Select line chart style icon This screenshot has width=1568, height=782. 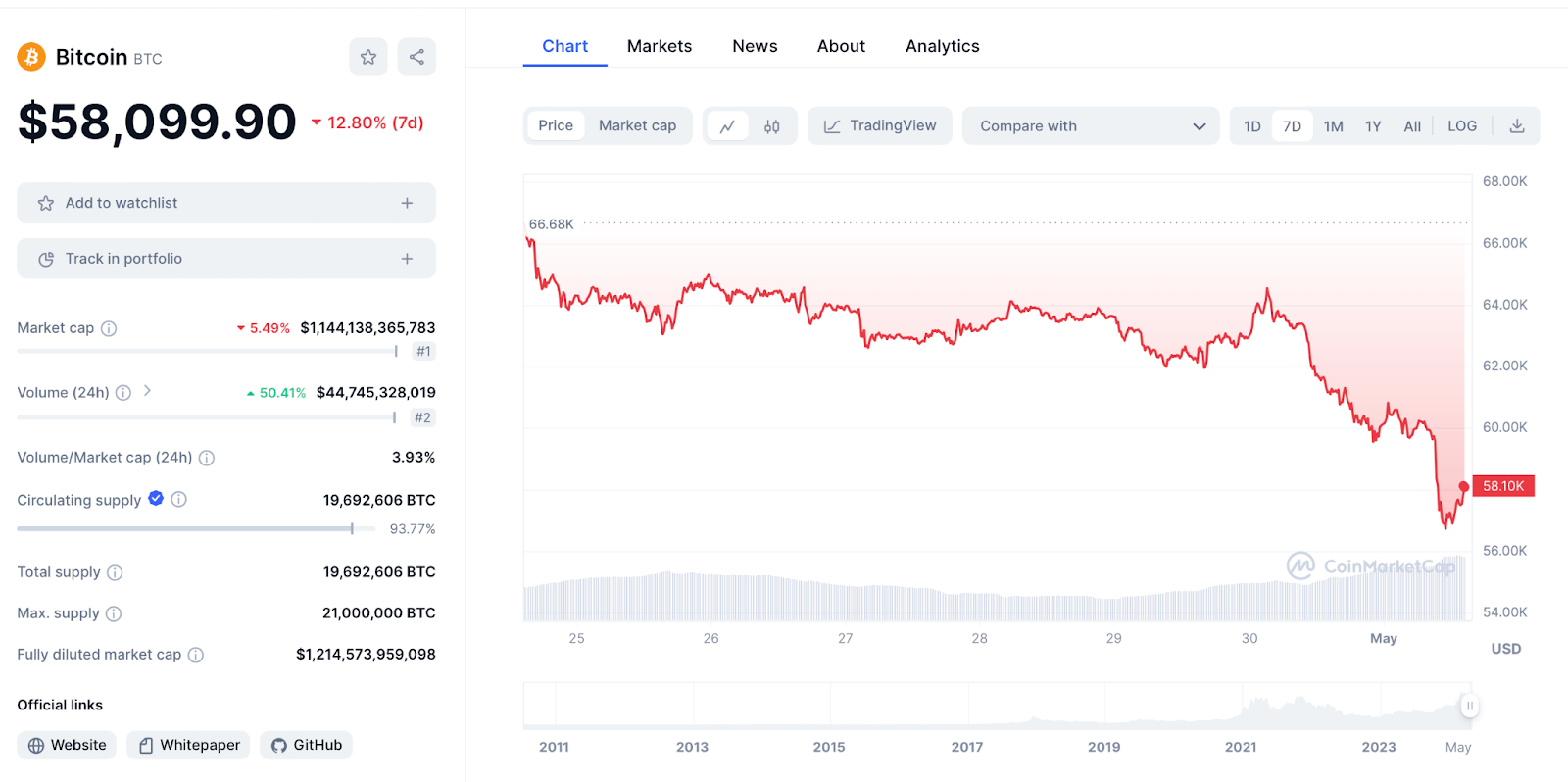pos(727,126)
